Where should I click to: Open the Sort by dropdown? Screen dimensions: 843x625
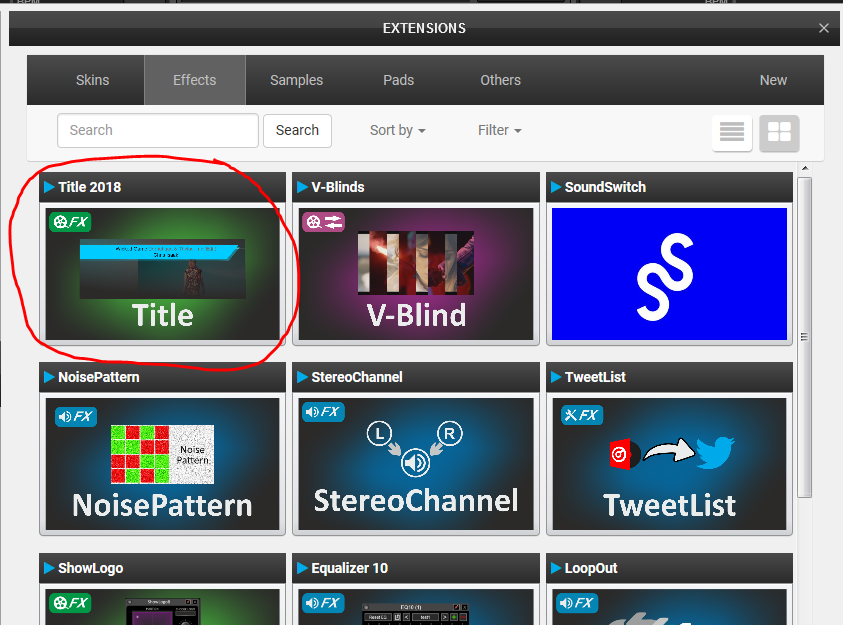(397, 131)
